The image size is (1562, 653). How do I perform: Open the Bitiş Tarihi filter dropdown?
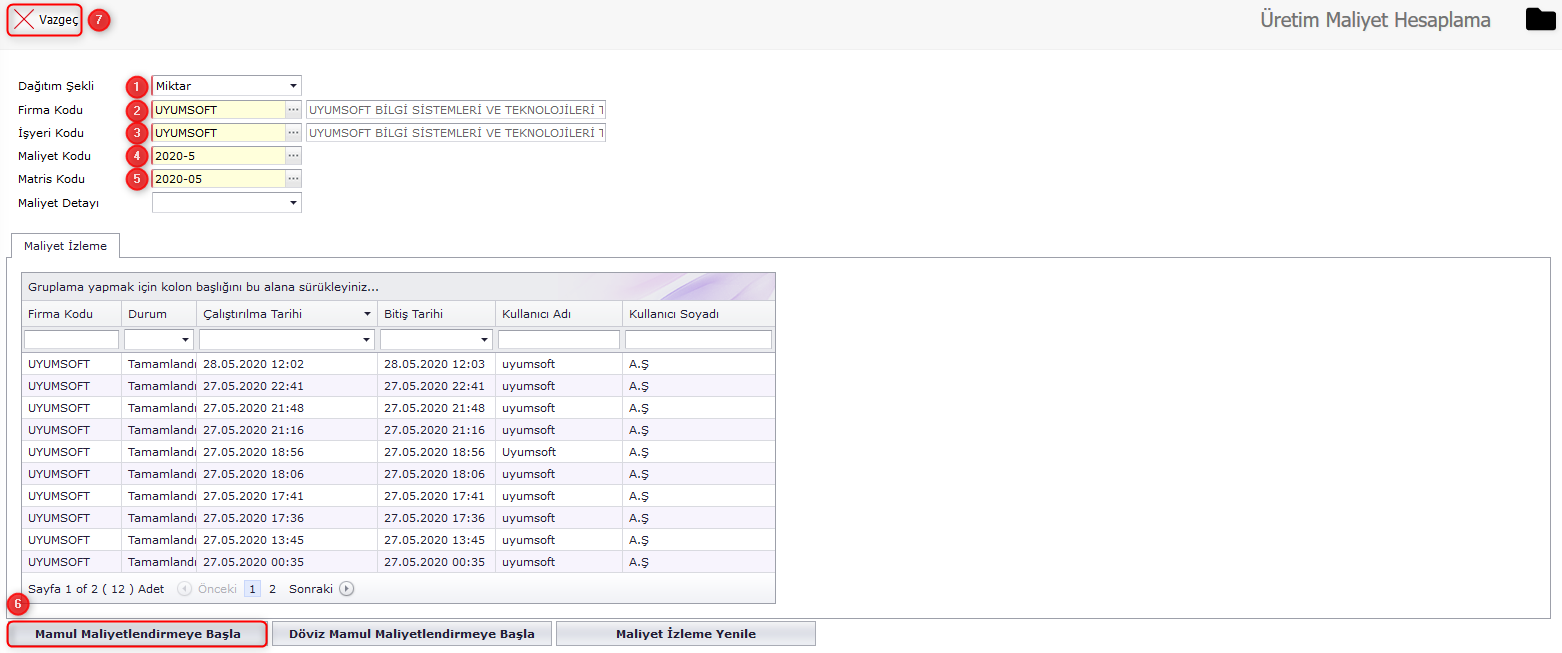[485, 340]
